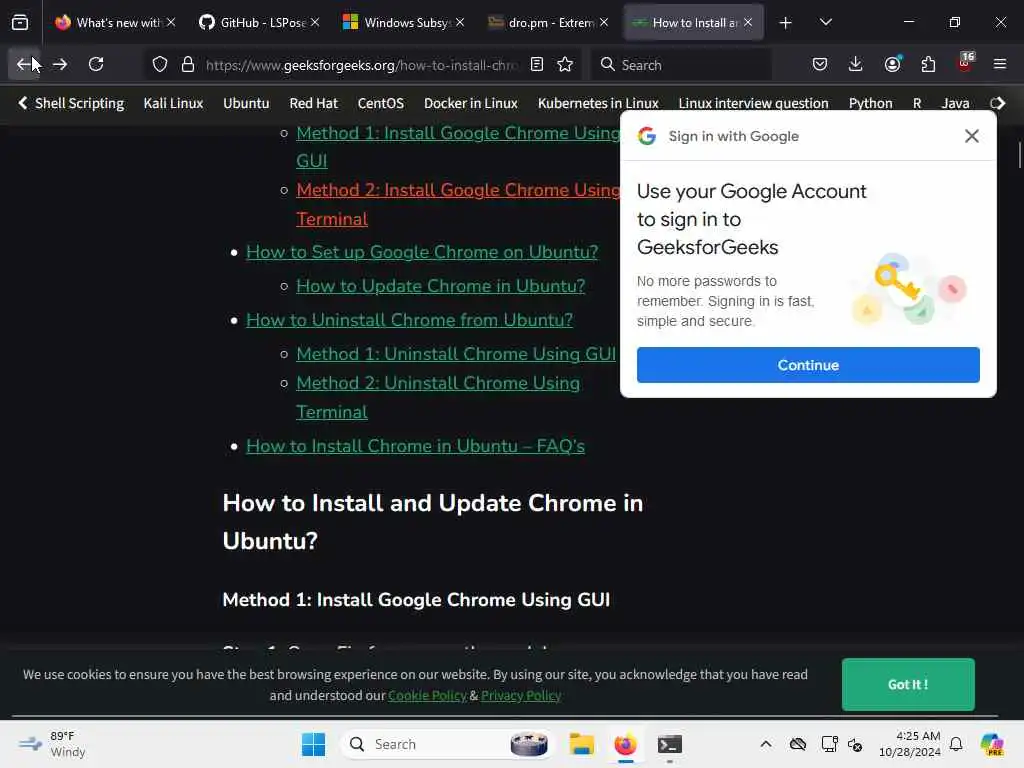Open the Firefox View icon at the left of the tab strip

[x=20, y=23]
